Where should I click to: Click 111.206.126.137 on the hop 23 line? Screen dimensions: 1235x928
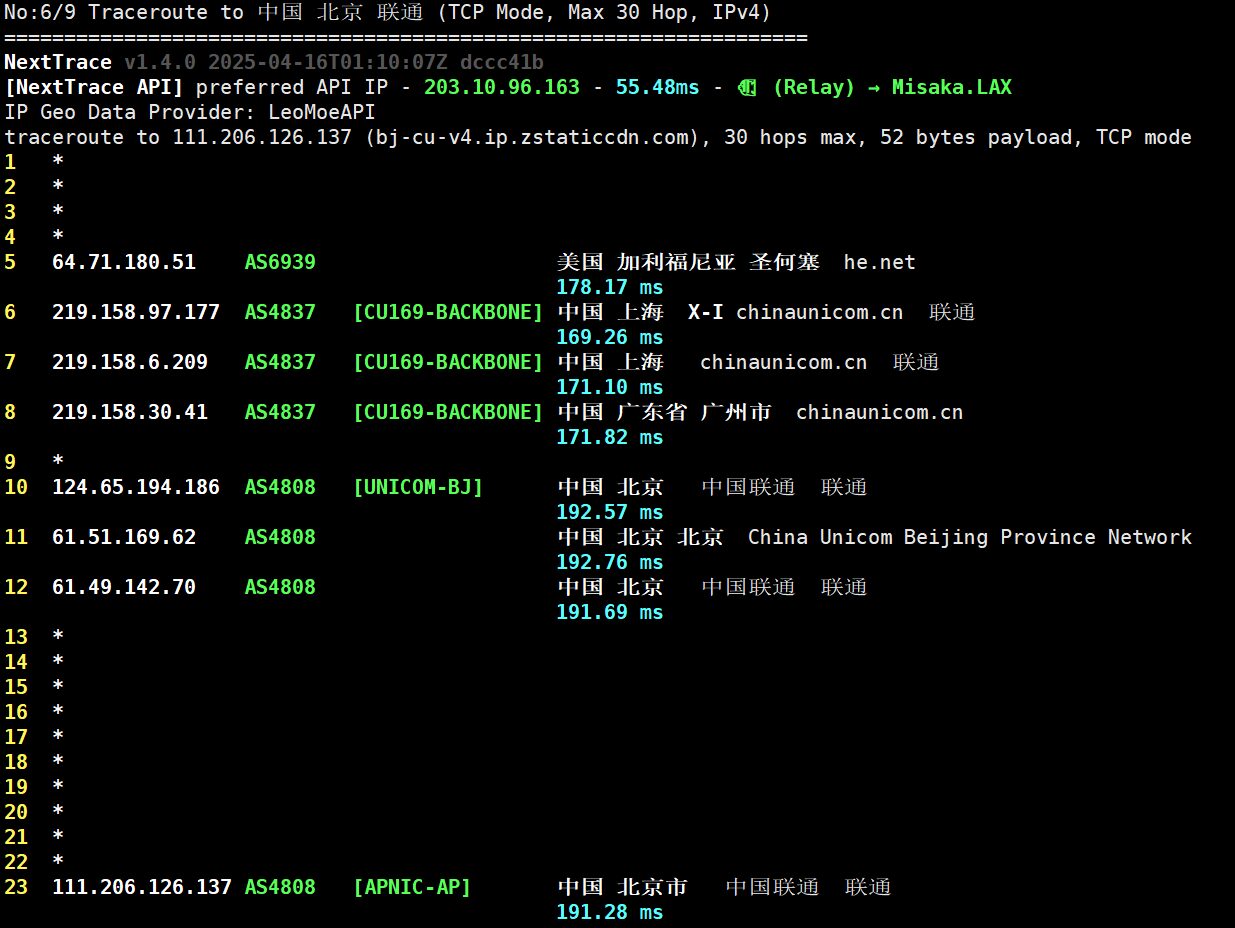142,887
